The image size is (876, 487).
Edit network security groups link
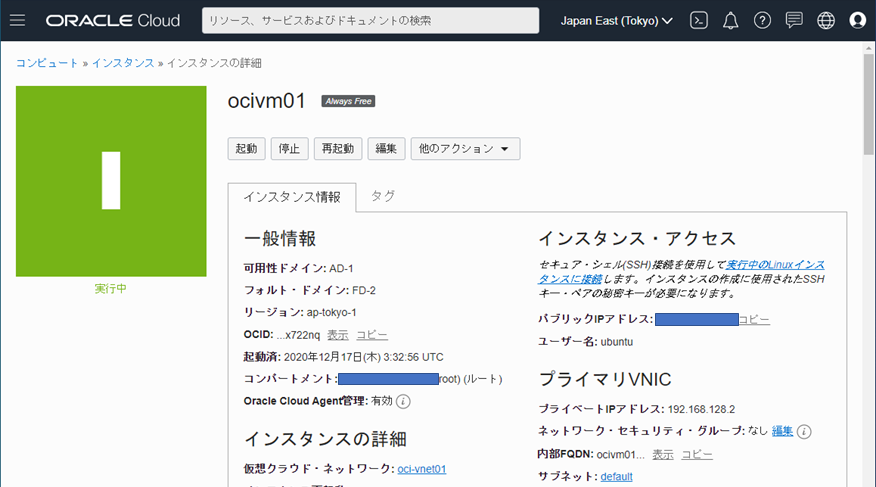pos(782,431)
